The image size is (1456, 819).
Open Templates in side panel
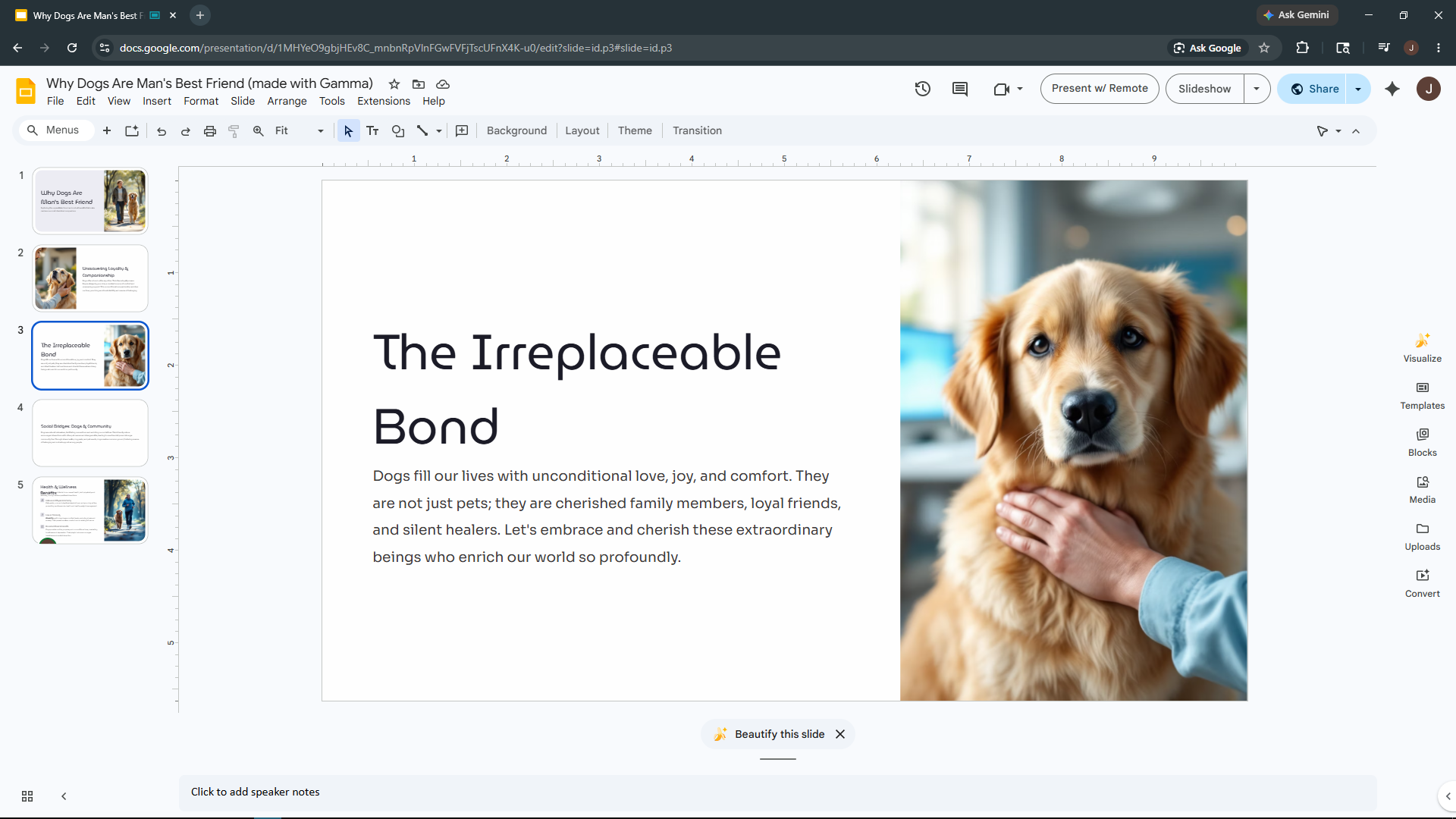[1423, 396]
